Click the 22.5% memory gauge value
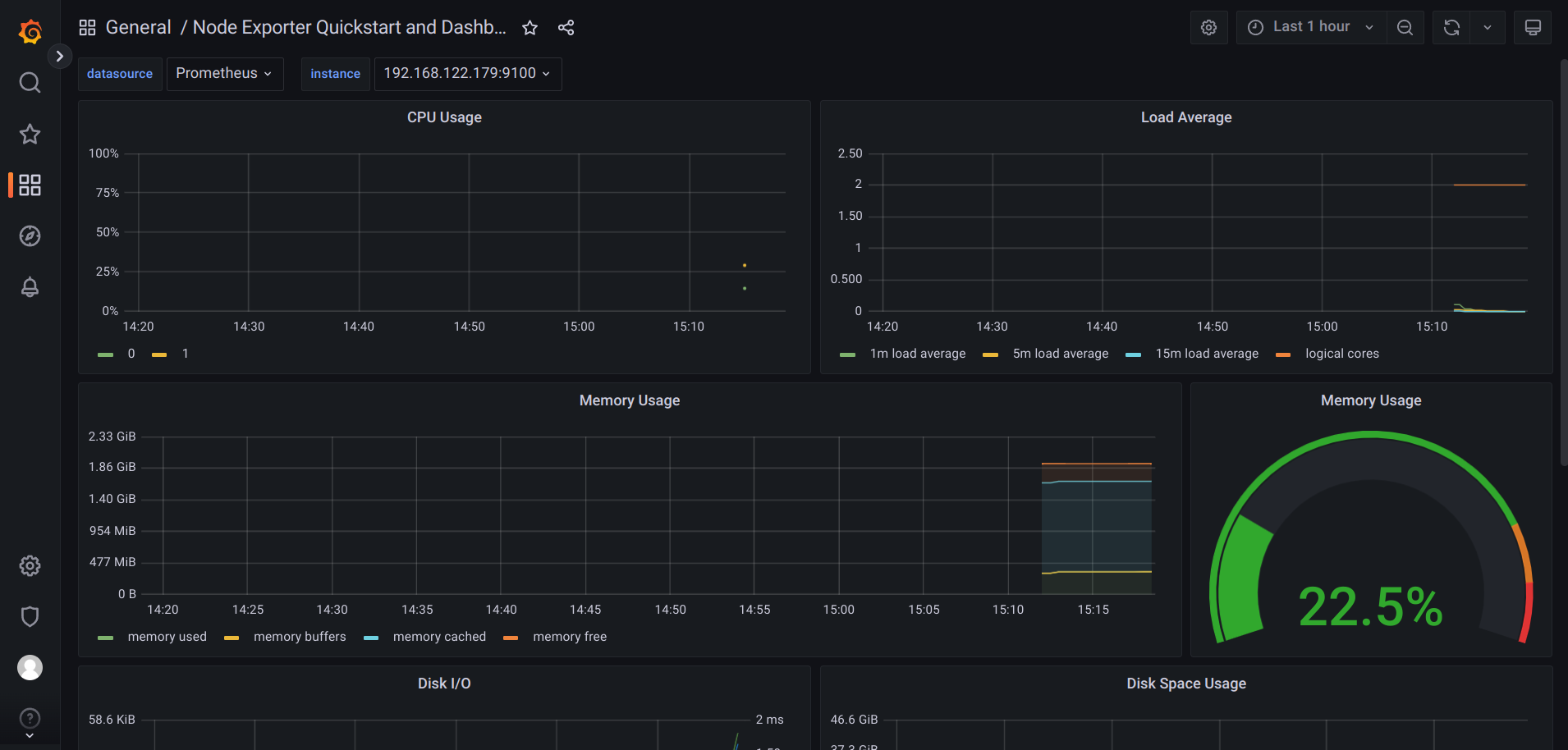This screenshot has height=750, width=1568. (x=1370, y=607)
